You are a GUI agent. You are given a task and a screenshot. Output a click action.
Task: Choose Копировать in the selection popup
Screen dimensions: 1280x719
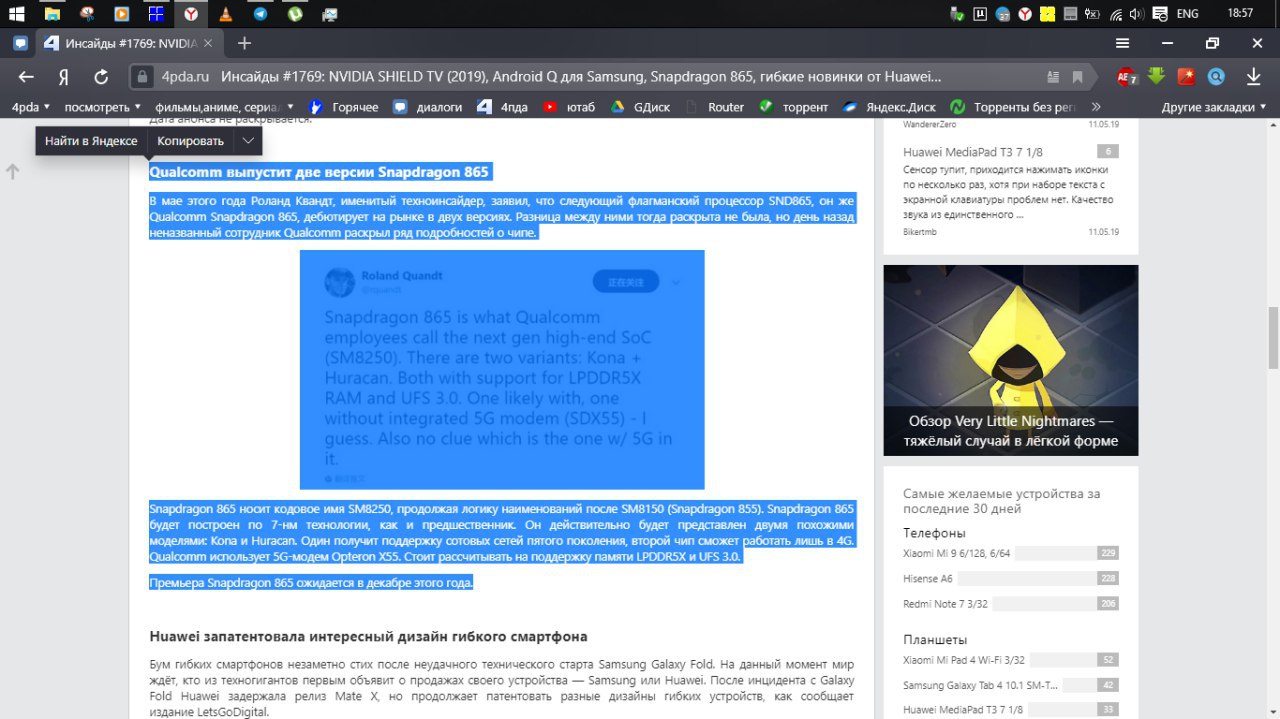(190, 141)
